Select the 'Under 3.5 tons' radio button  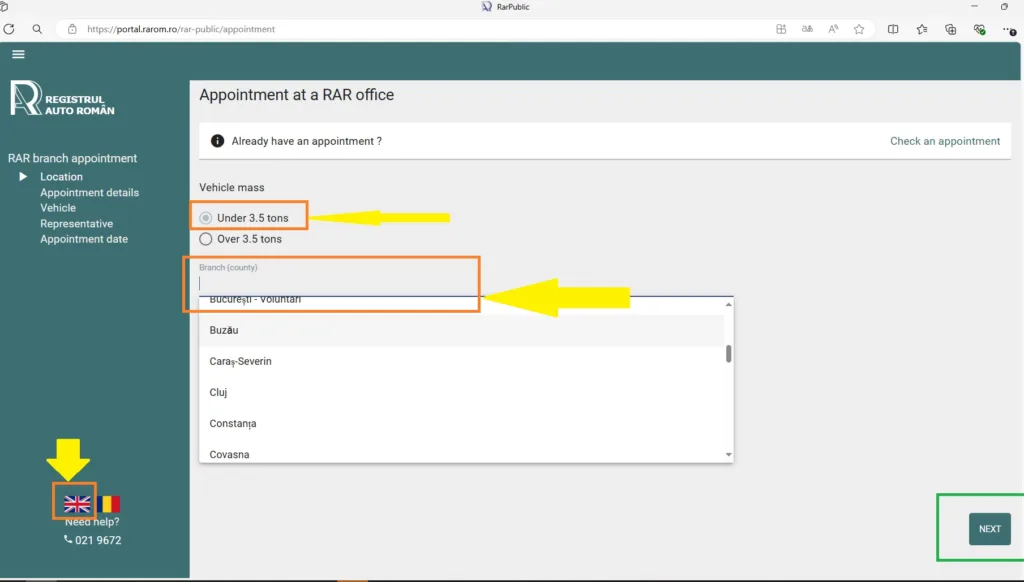[206, 218]
